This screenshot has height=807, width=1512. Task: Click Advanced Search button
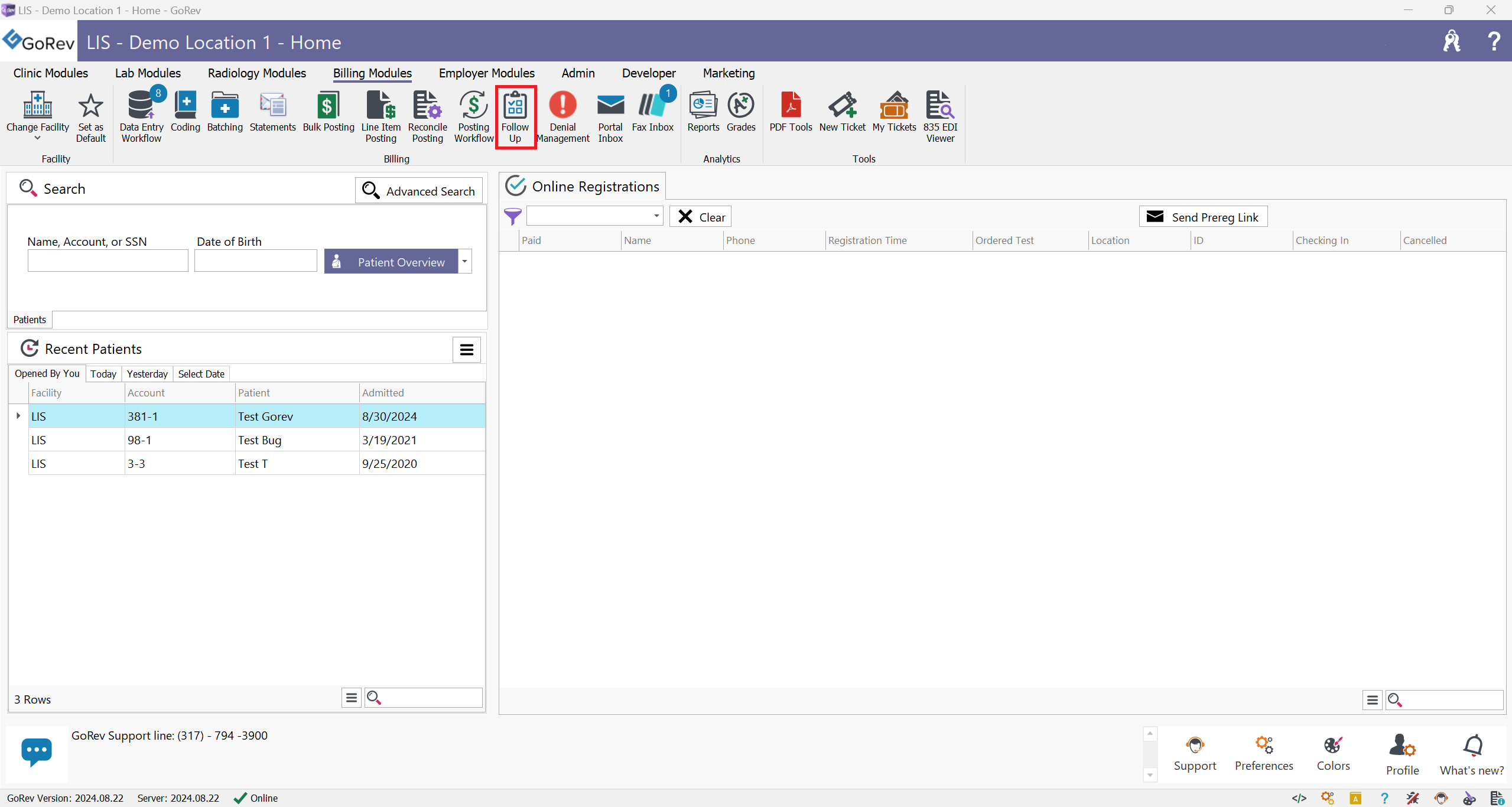click(419, 190)
